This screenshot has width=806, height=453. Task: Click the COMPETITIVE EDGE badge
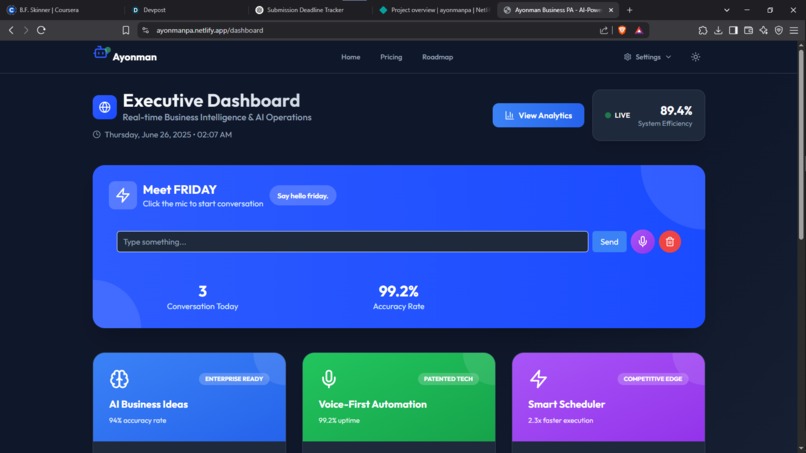coord(653,379)
